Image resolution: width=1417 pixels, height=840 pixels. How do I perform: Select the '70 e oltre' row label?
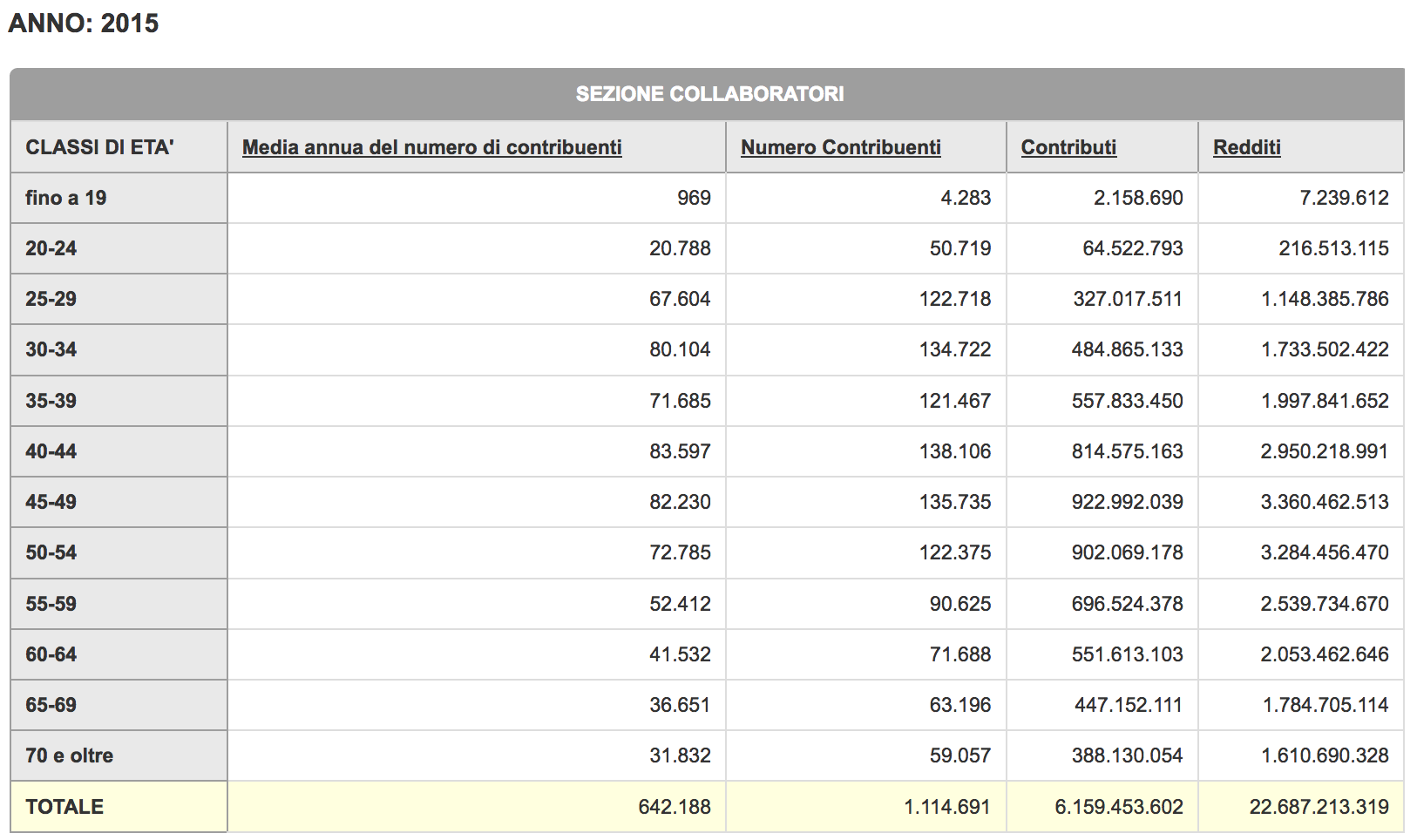tap(70, 755)
